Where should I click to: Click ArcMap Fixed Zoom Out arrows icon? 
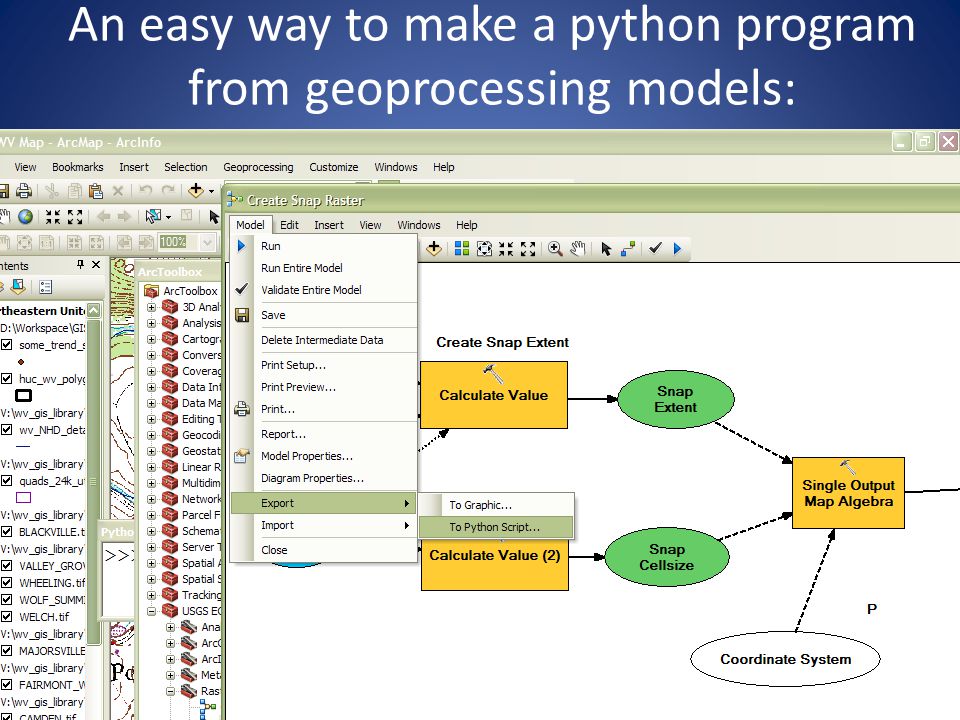75,216
